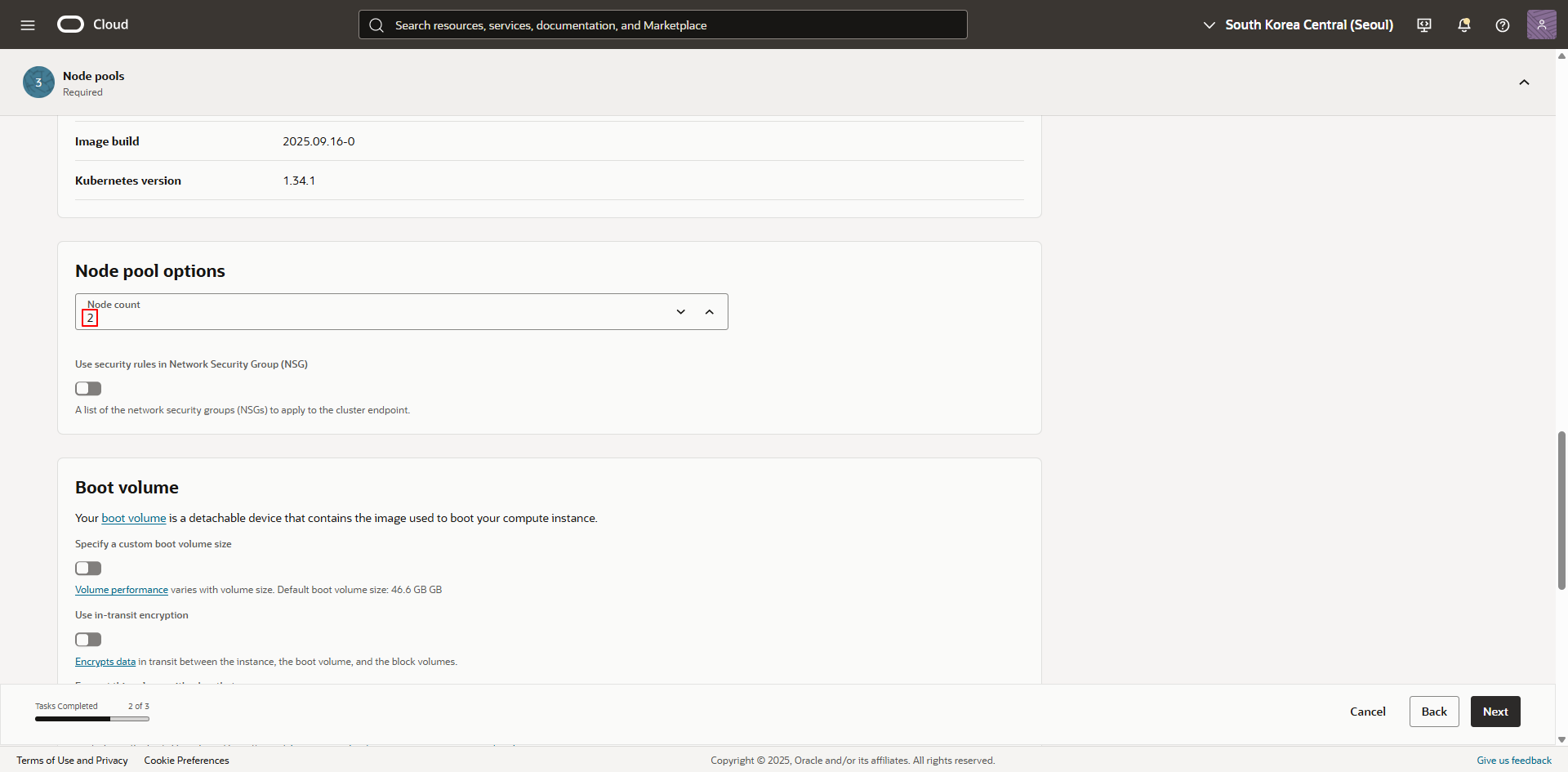Viewport: 1568px width, 772px height.
Task: Open the South Korea Central region dropdown
Action: [1298, 25]
